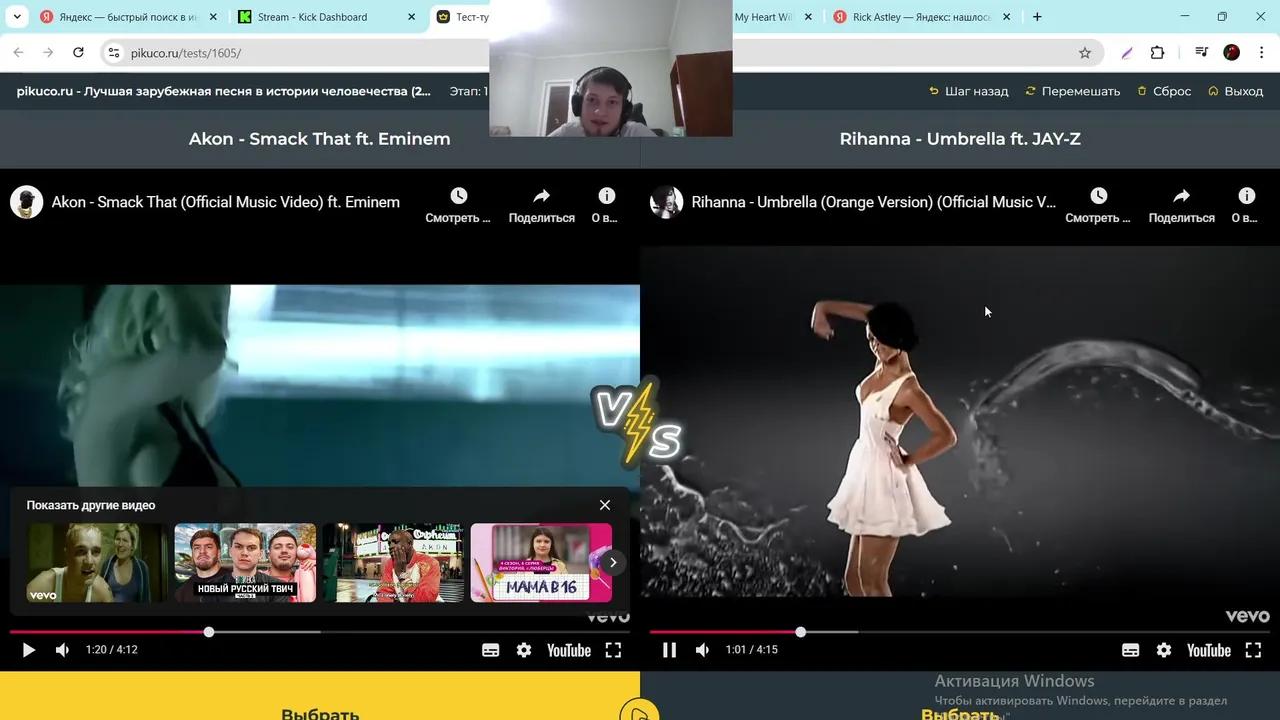
Task: Click 'Сброс' reset button
Action: pos(1164,91)
